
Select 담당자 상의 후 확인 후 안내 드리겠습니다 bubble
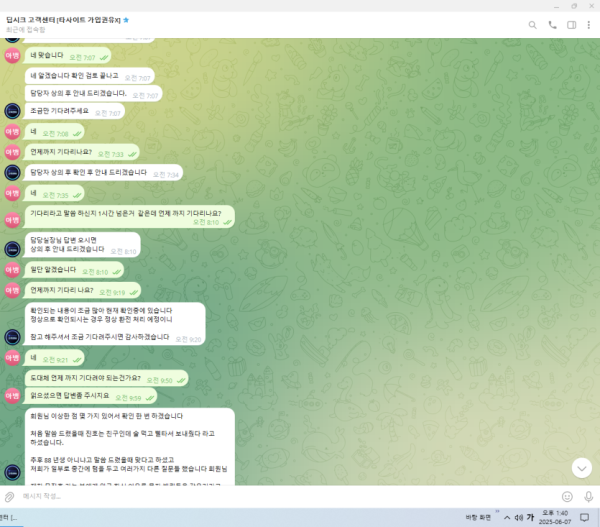[104, 173]
